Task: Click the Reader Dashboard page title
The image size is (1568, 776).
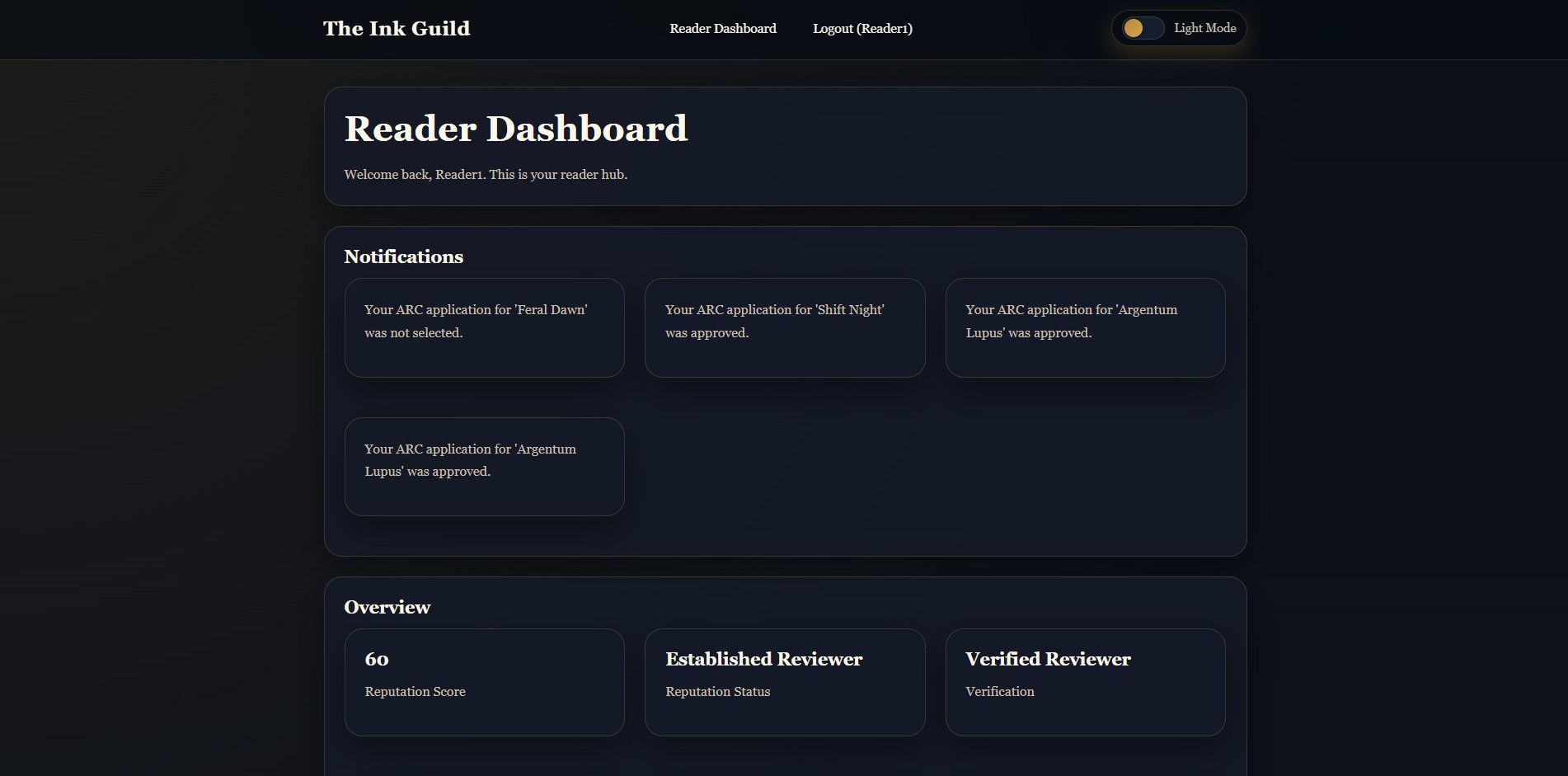Action: click(x=516, y=128)
